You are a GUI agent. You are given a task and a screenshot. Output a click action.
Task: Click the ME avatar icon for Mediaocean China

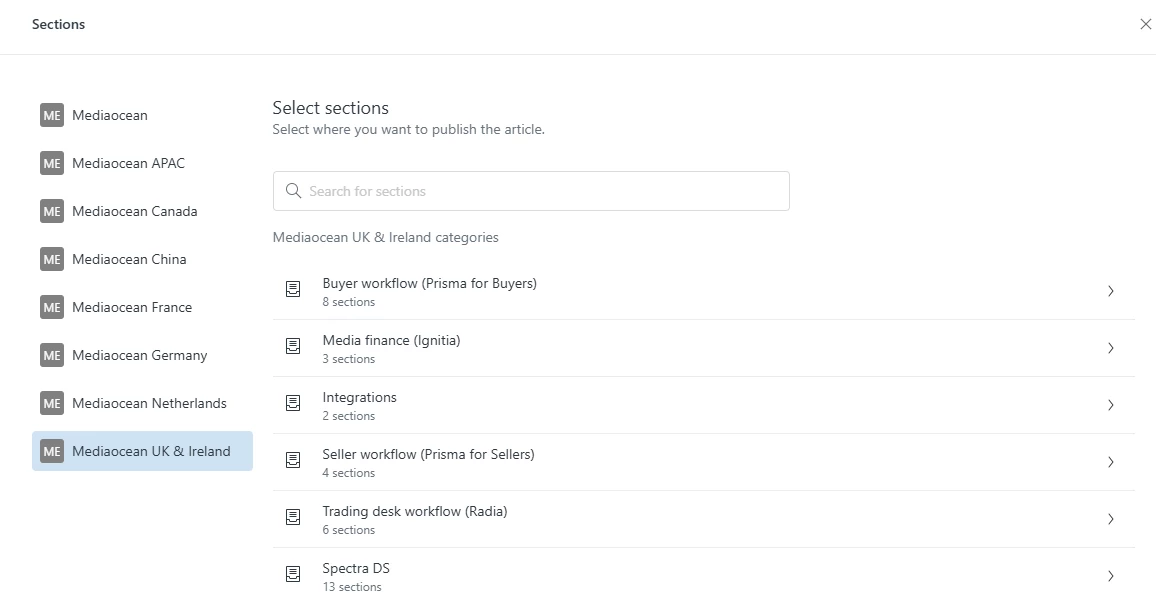[x=51, y=259]
